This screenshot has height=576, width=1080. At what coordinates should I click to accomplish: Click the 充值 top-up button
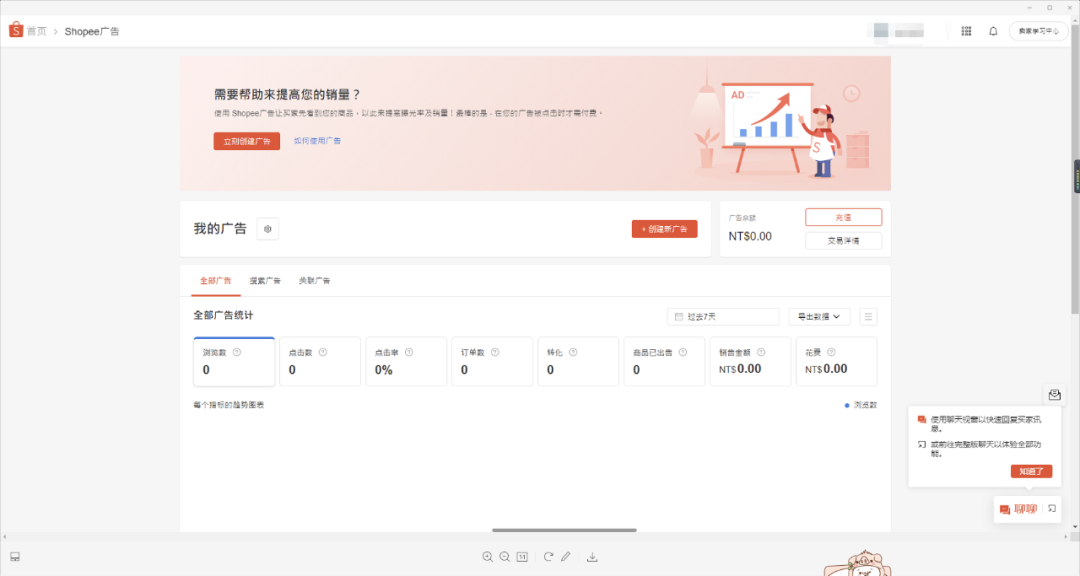843,217
